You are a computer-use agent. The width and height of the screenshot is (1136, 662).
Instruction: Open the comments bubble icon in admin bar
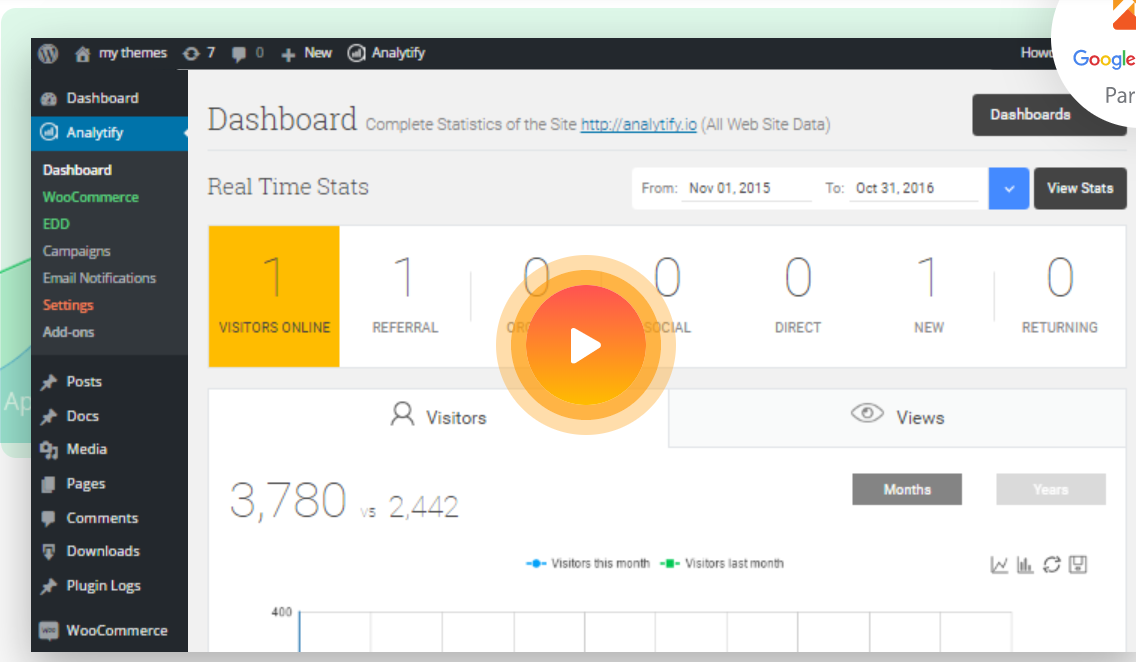[238, 54]
